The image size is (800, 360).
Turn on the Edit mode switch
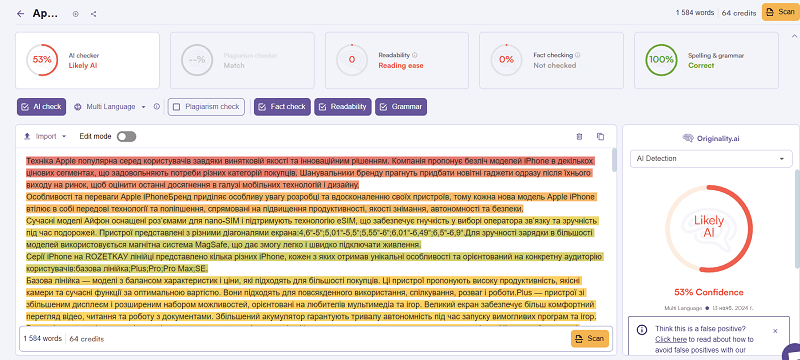tap(127, 137)
